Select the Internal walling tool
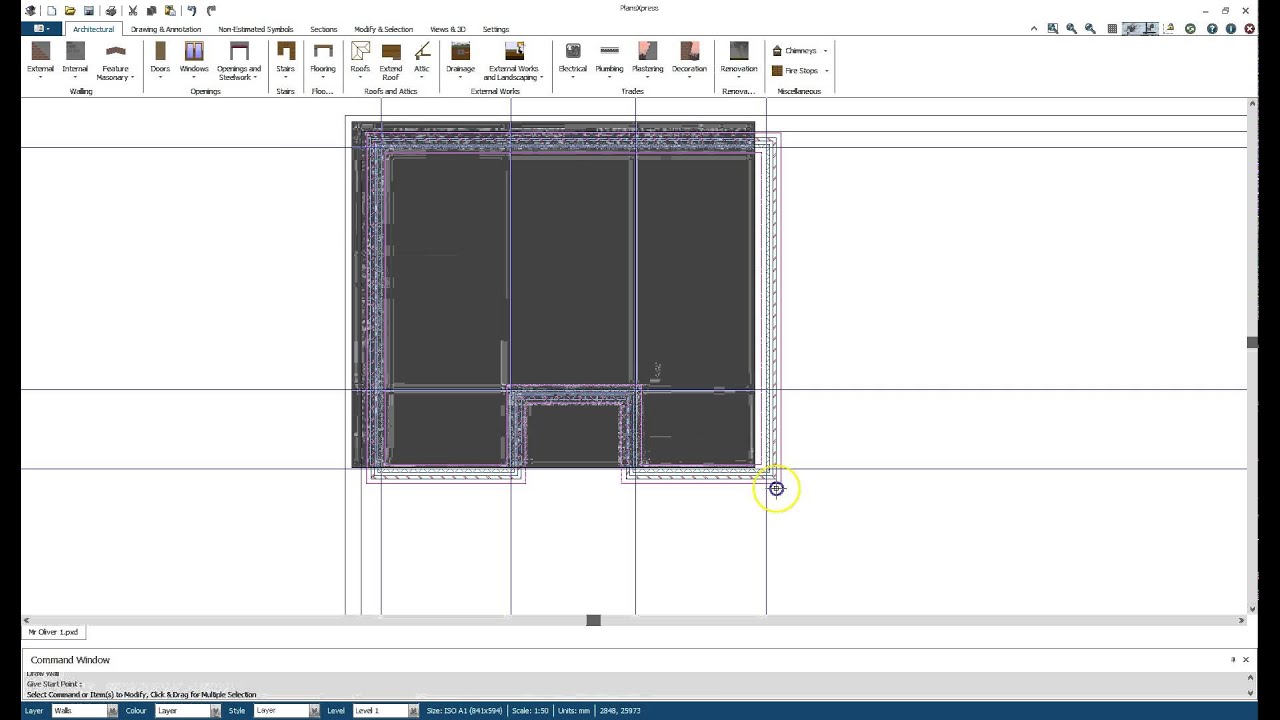Viewport: 1280px width, 720px height. click(75, 60)
